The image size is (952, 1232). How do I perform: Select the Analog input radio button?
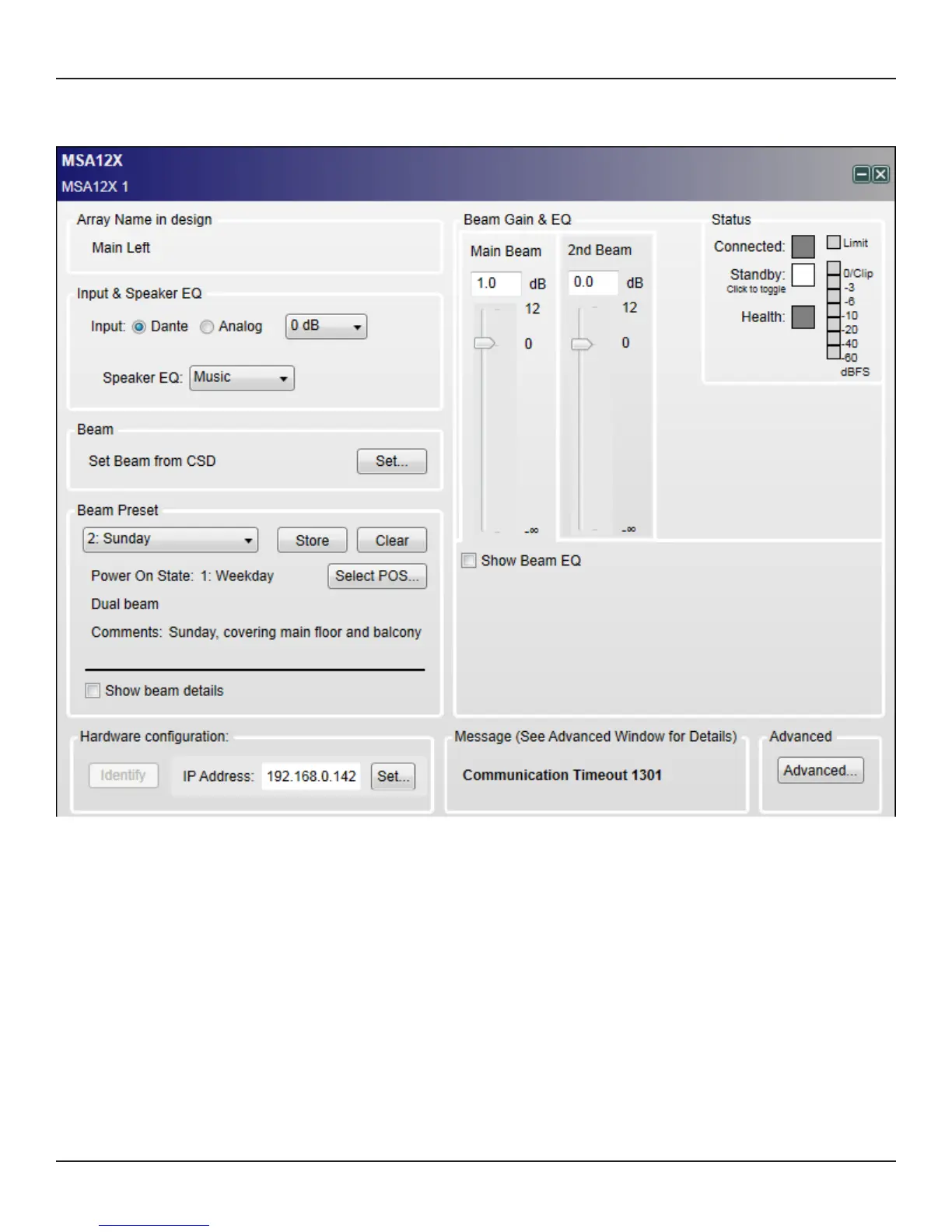[207, 327]
